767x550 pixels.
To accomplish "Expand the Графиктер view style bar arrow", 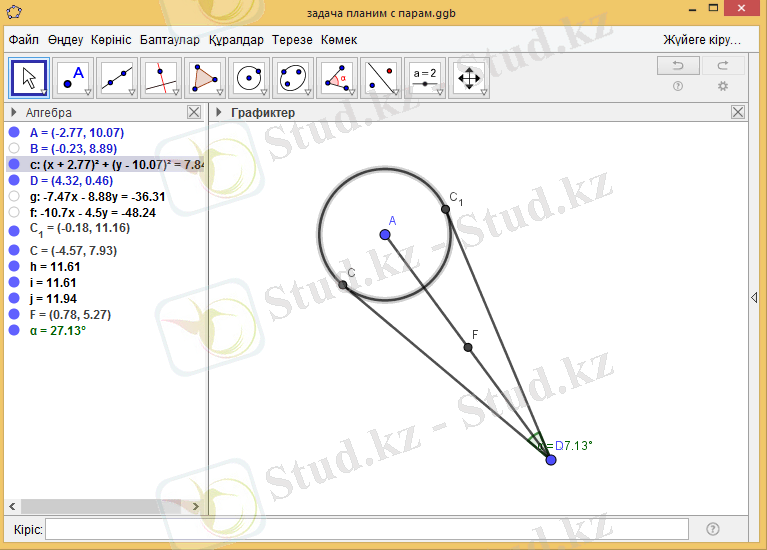I will [219, 113].
